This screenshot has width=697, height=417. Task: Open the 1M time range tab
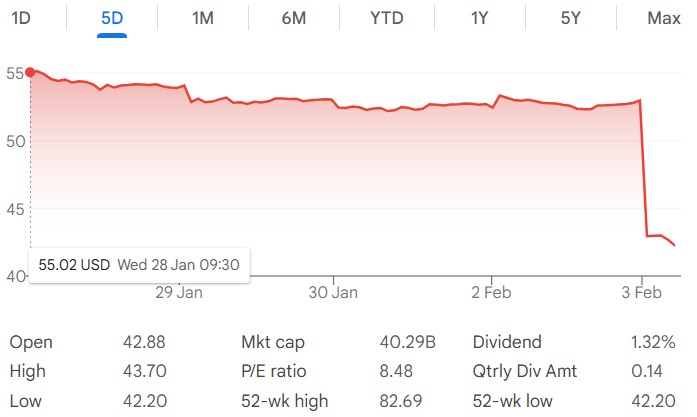[202, 18]
